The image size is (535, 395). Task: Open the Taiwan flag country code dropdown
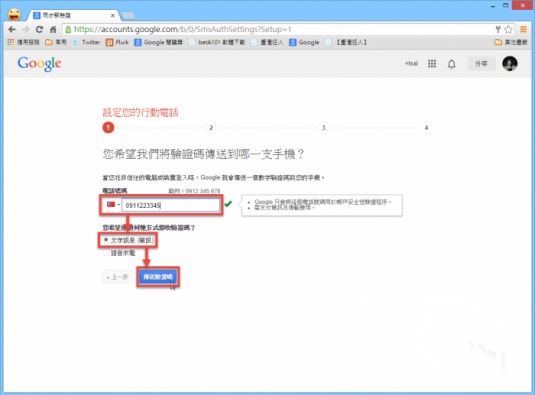pyautogui.click(x=113, y=205)
